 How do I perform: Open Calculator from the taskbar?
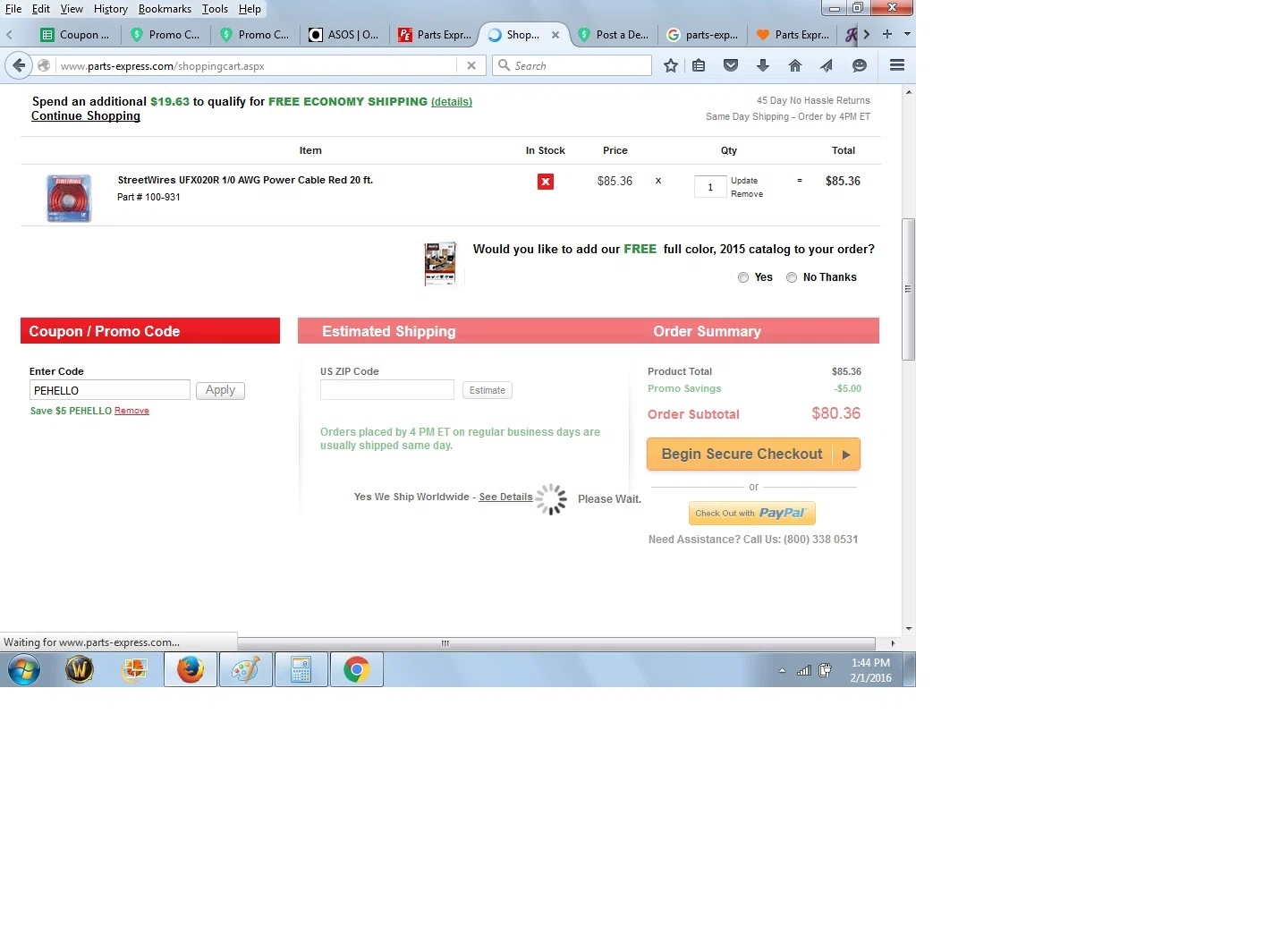pos(301,669)
